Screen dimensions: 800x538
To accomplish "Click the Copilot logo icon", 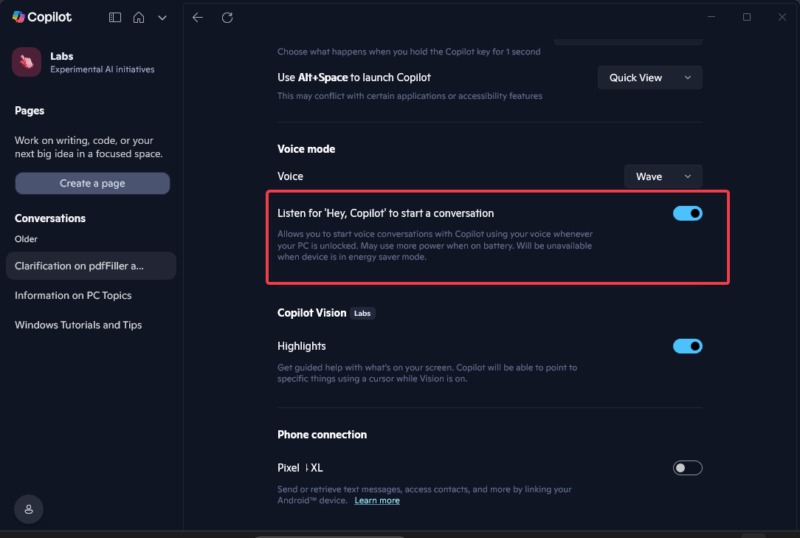I will click(x=18, y=17).
